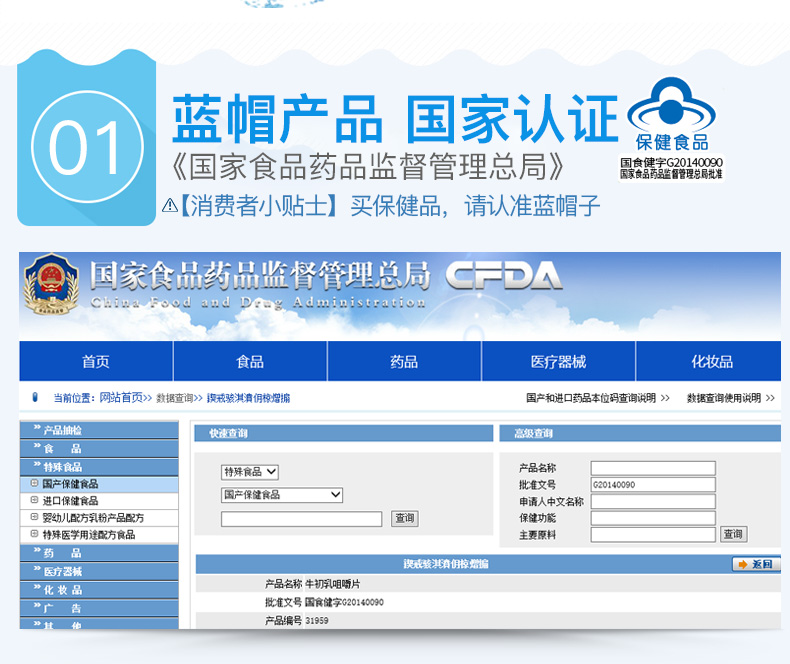790x664 pixels.
Task: Open the 首页 navigation tab
Action: 96,361
